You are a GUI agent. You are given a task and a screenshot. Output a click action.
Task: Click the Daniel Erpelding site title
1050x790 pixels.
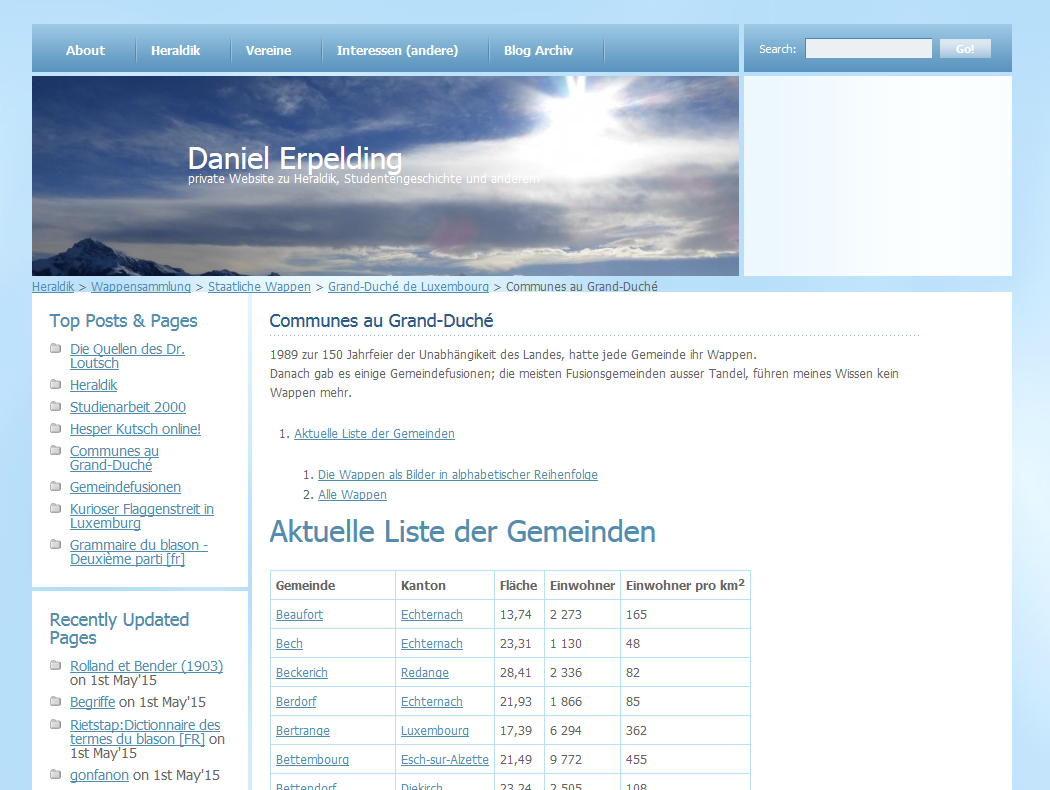(295, 159)
